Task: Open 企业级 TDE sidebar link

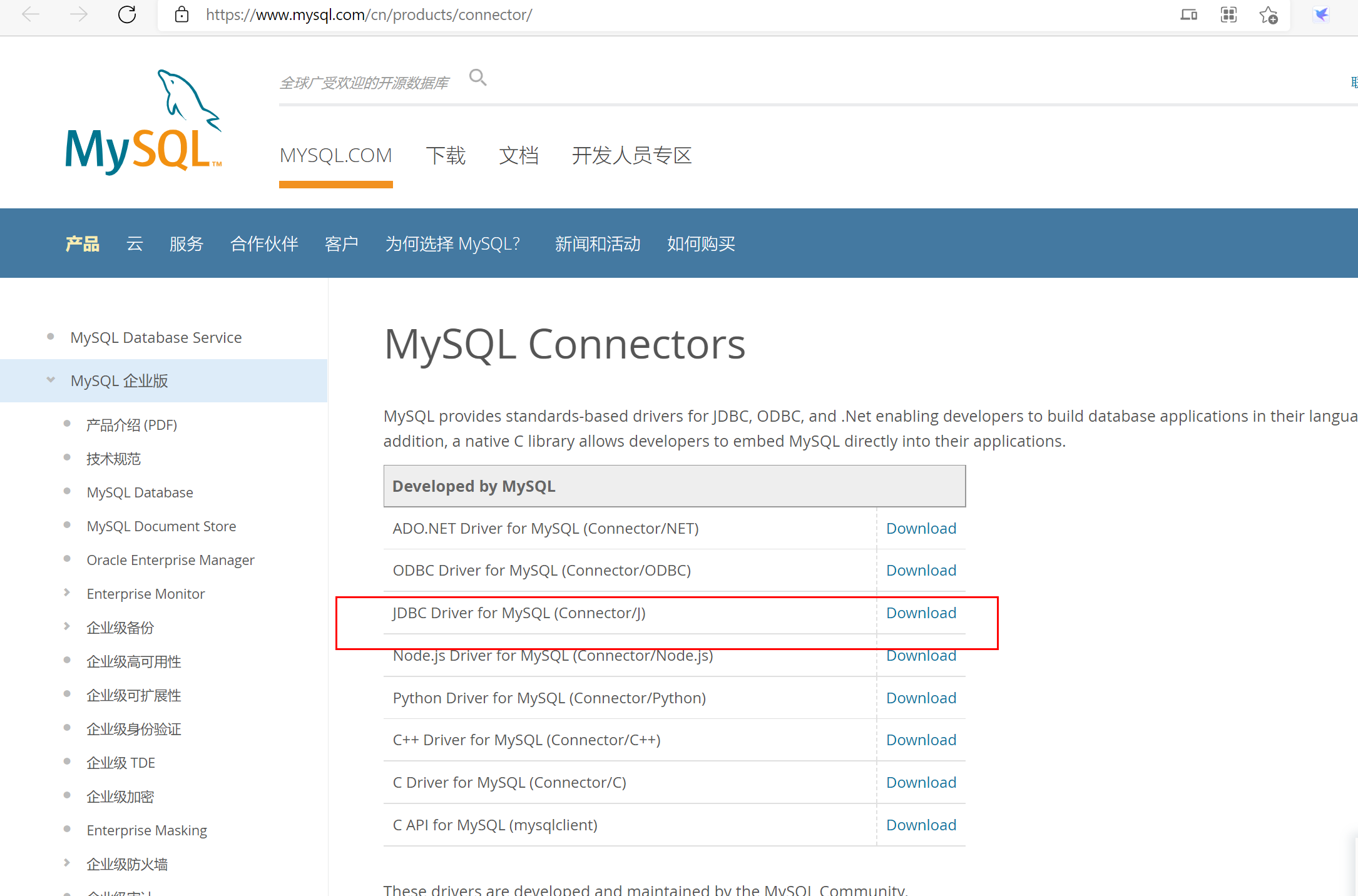Action: (121, 763)
